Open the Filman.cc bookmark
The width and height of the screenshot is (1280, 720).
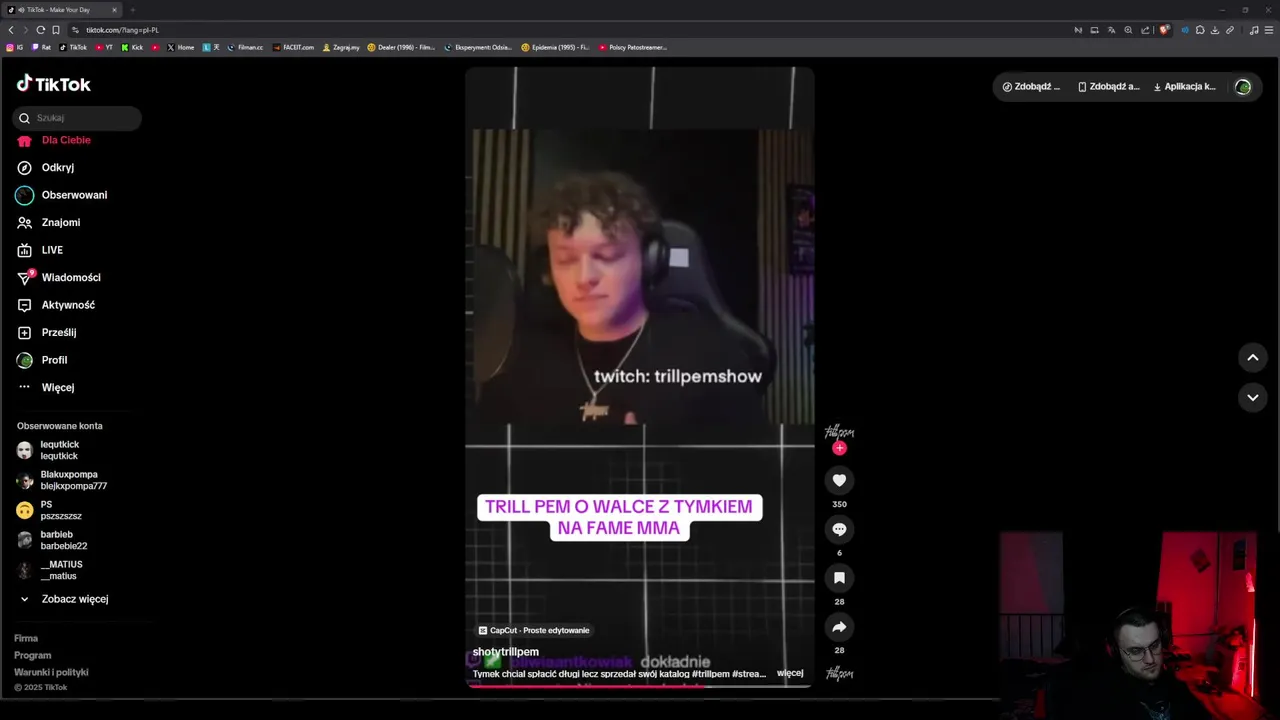click(245, 47)
